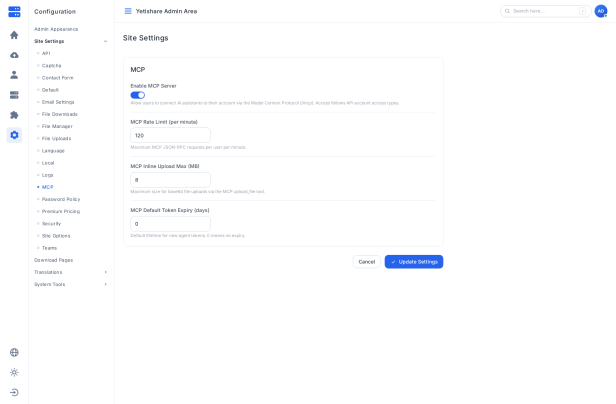Viewport: 616px width, 404px height.
Task: Open the users icon in sidebar
Action: click(14, 75)
